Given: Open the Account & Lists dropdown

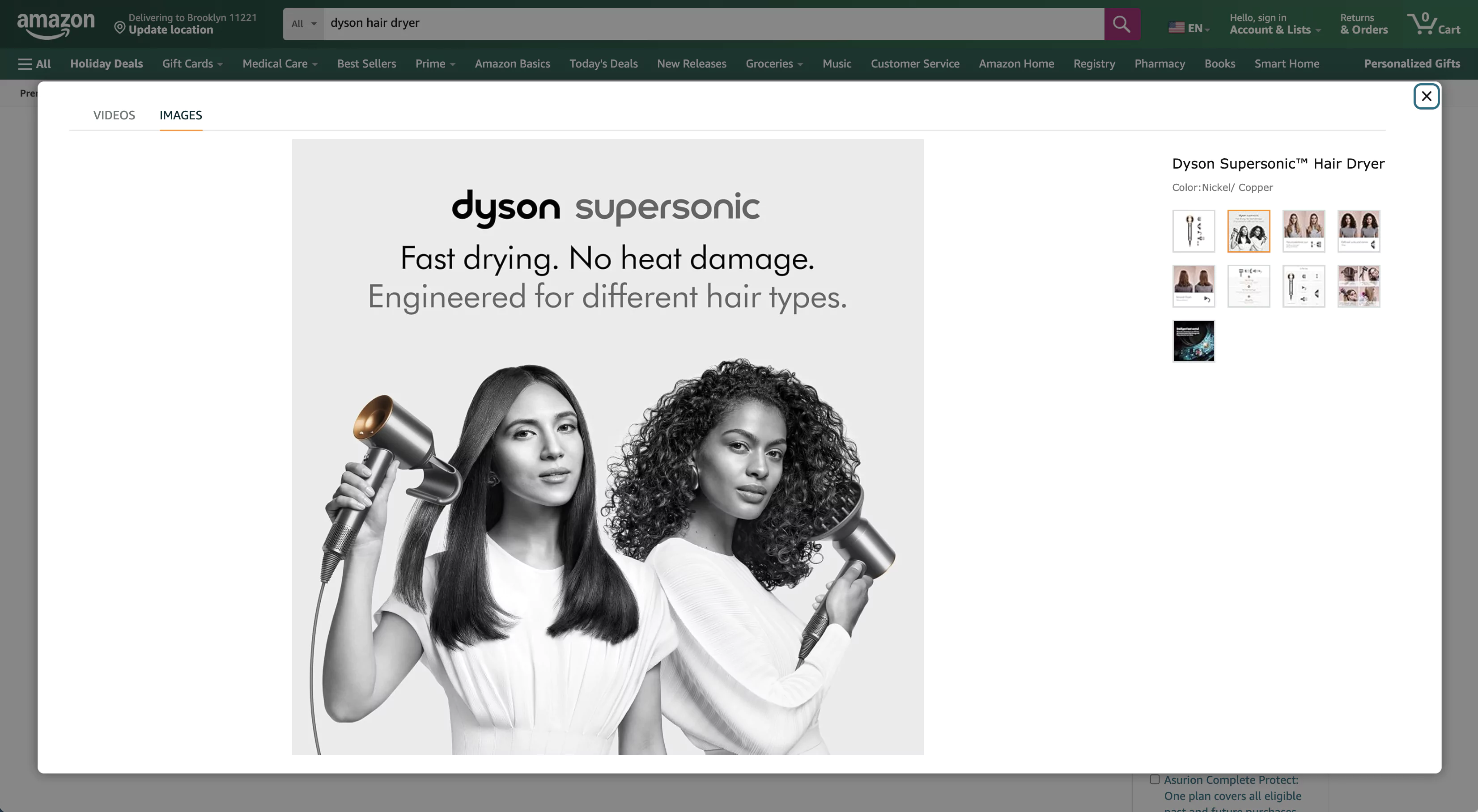Looking at the screenshot, I should click(x=1274, y=24).
